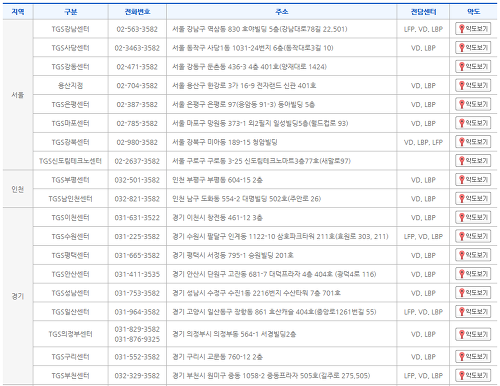This screenshot has height=386, width=500.
Task: Open 약도보기 map for TGS남인천센터
Action: click(473, 198)
